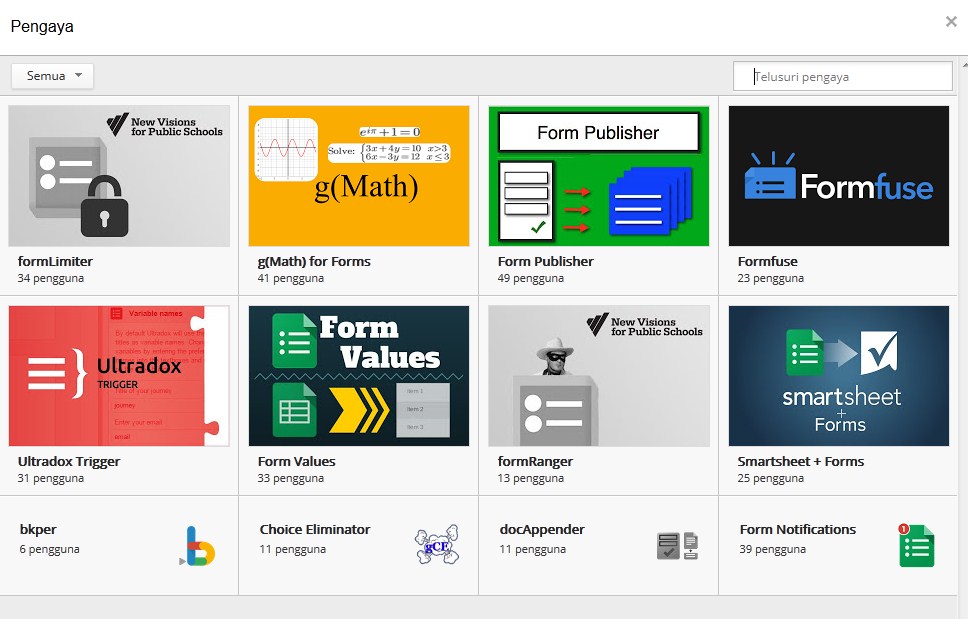This screenshot has height=619, width=968.
Task: Click the Telusuri pengaya search field
Action: click(x=843, y=76)
